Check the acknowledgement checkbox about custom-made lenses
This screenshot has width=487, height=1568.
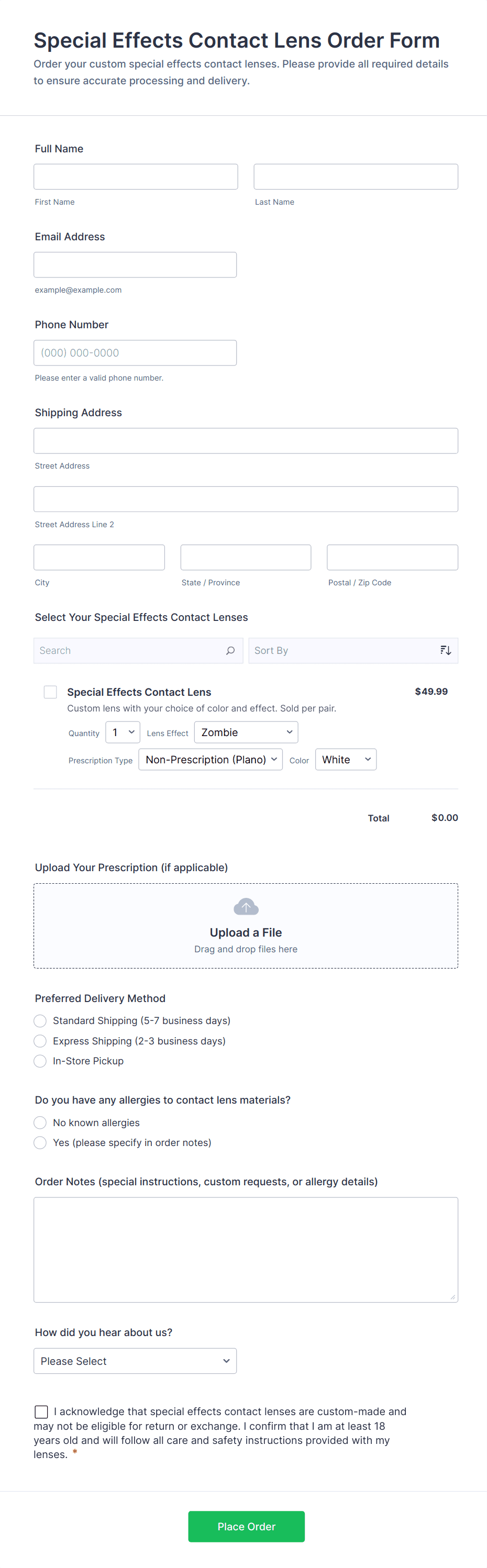[x=41, y=1411]
